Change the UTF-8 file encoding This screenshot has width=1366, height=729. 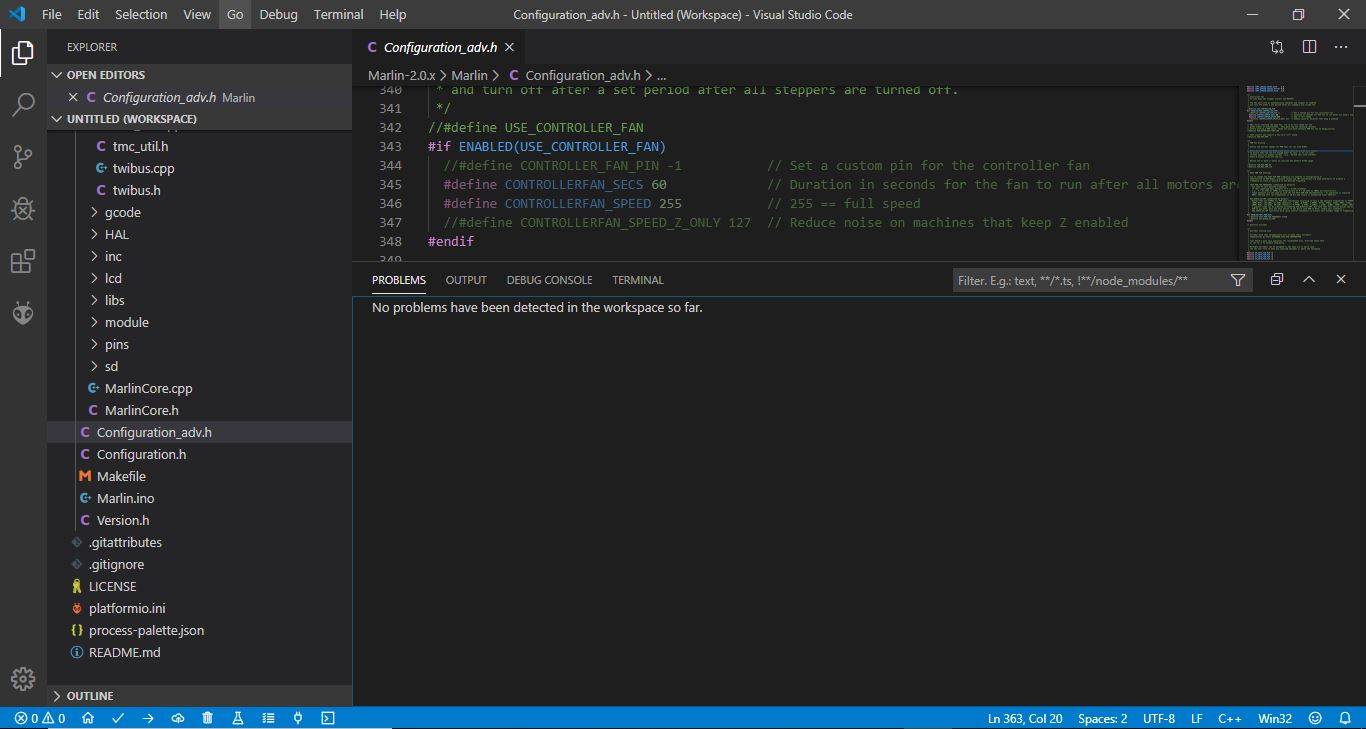(x=1158, y=718)
